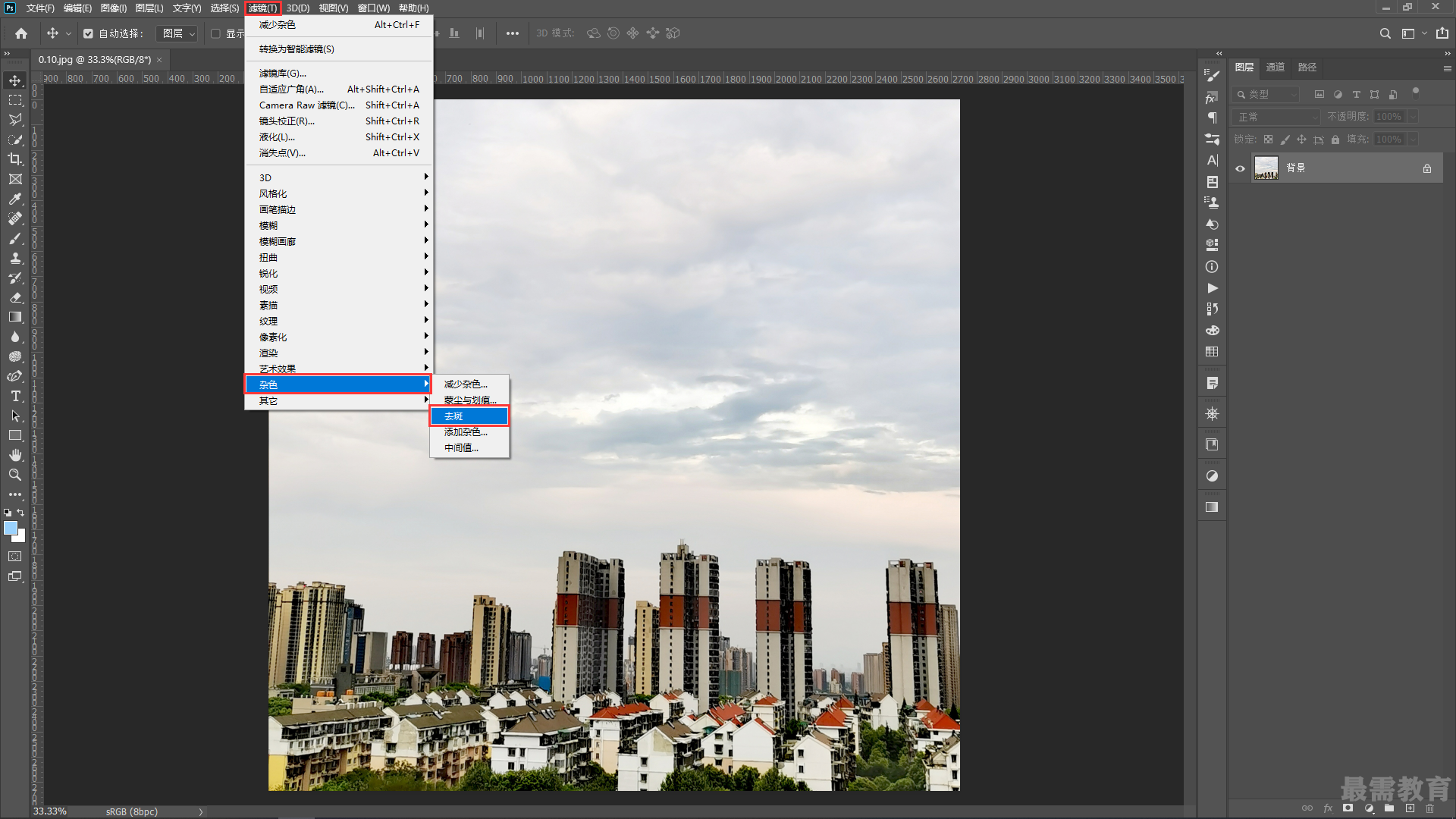Open the Paragraph panel icon

tap(1212, 118)
